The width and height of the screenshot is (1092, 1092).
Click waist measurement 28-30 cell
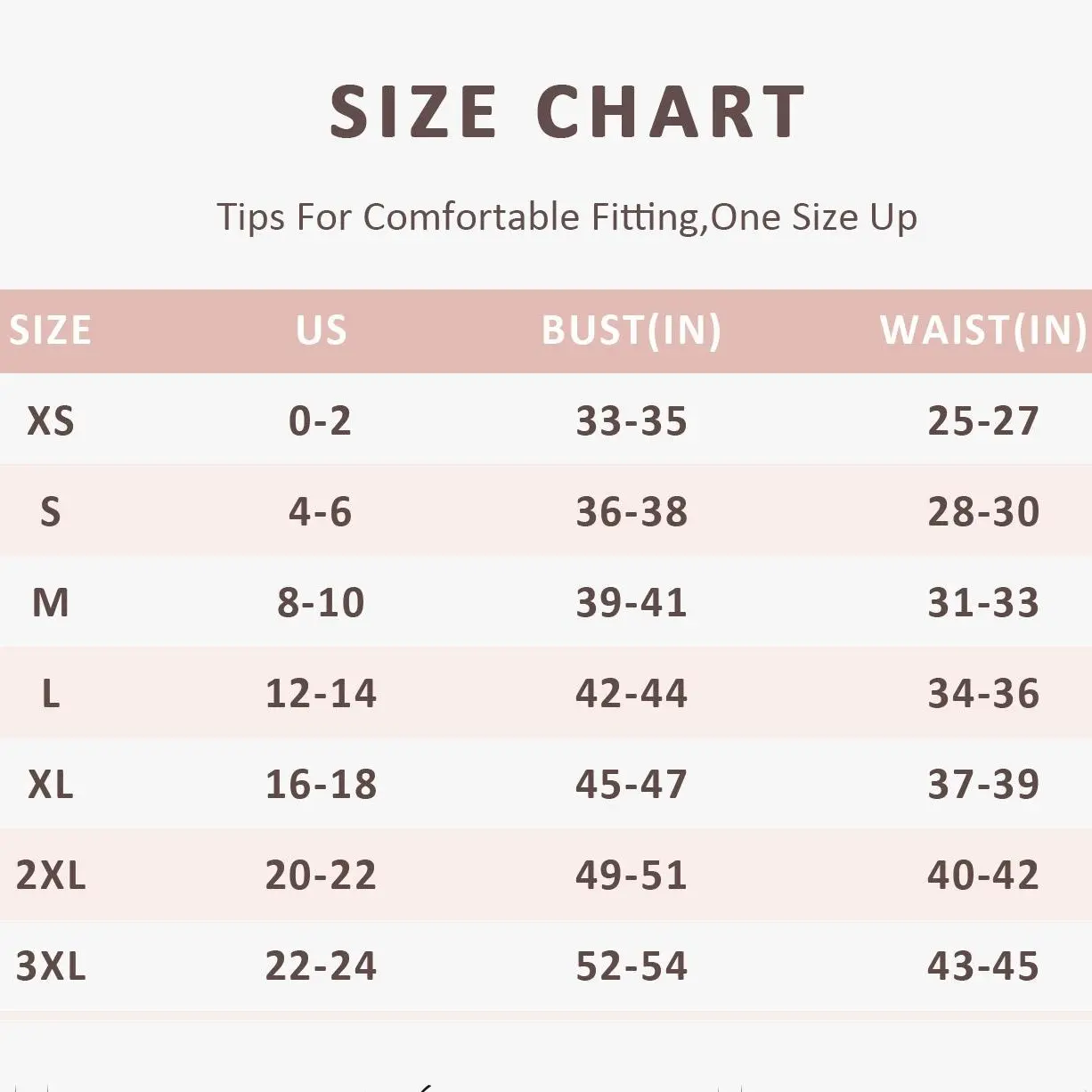coord(983,512)
